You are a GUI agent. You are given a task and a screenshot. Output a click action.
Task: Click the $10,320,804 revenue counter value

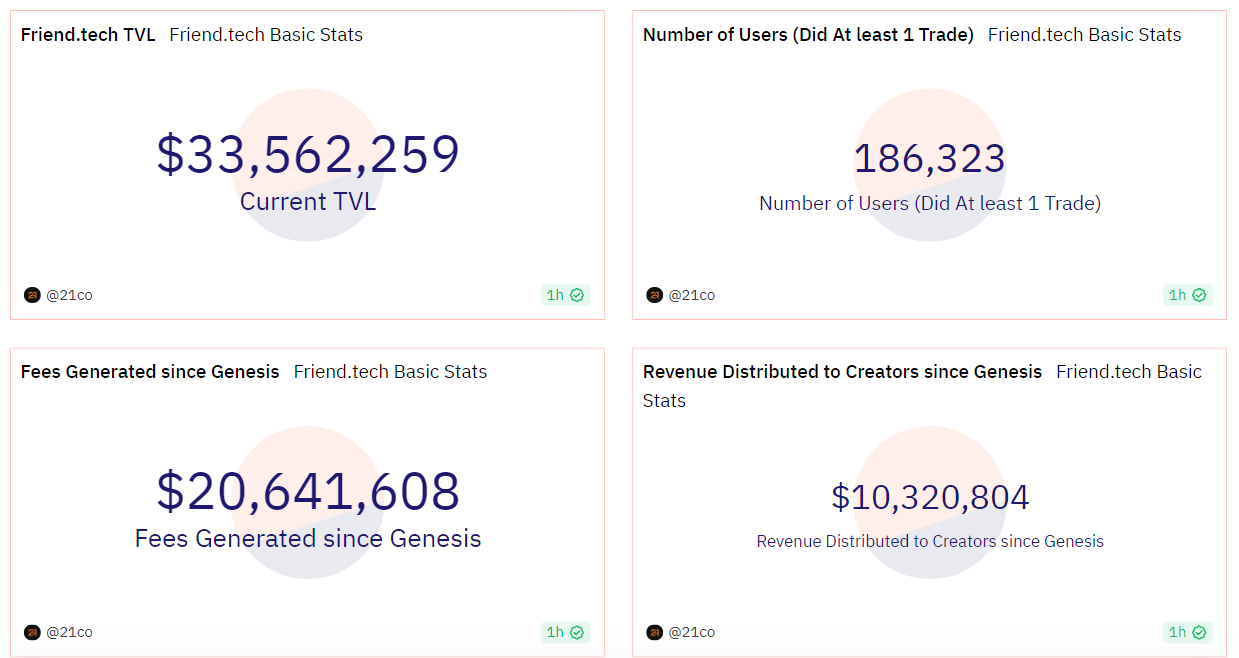(930, 497)
